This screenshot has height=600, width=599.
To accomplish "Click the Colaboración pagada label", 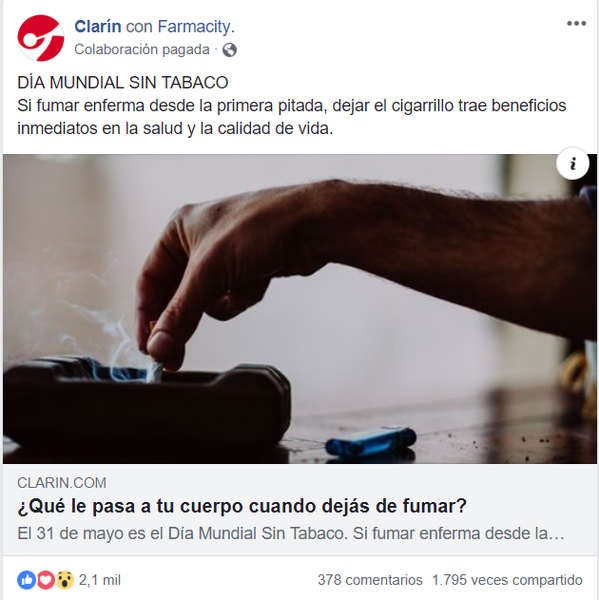I will pos(142,49).
